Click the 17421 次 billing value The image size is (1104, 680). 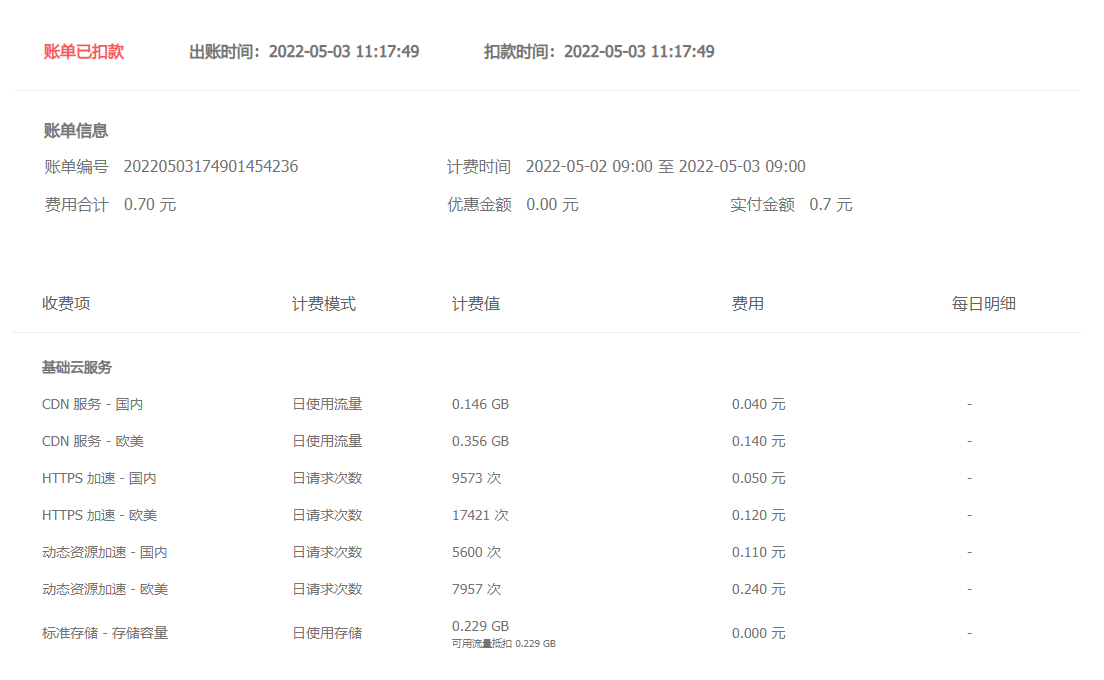(x=479, y=515)
